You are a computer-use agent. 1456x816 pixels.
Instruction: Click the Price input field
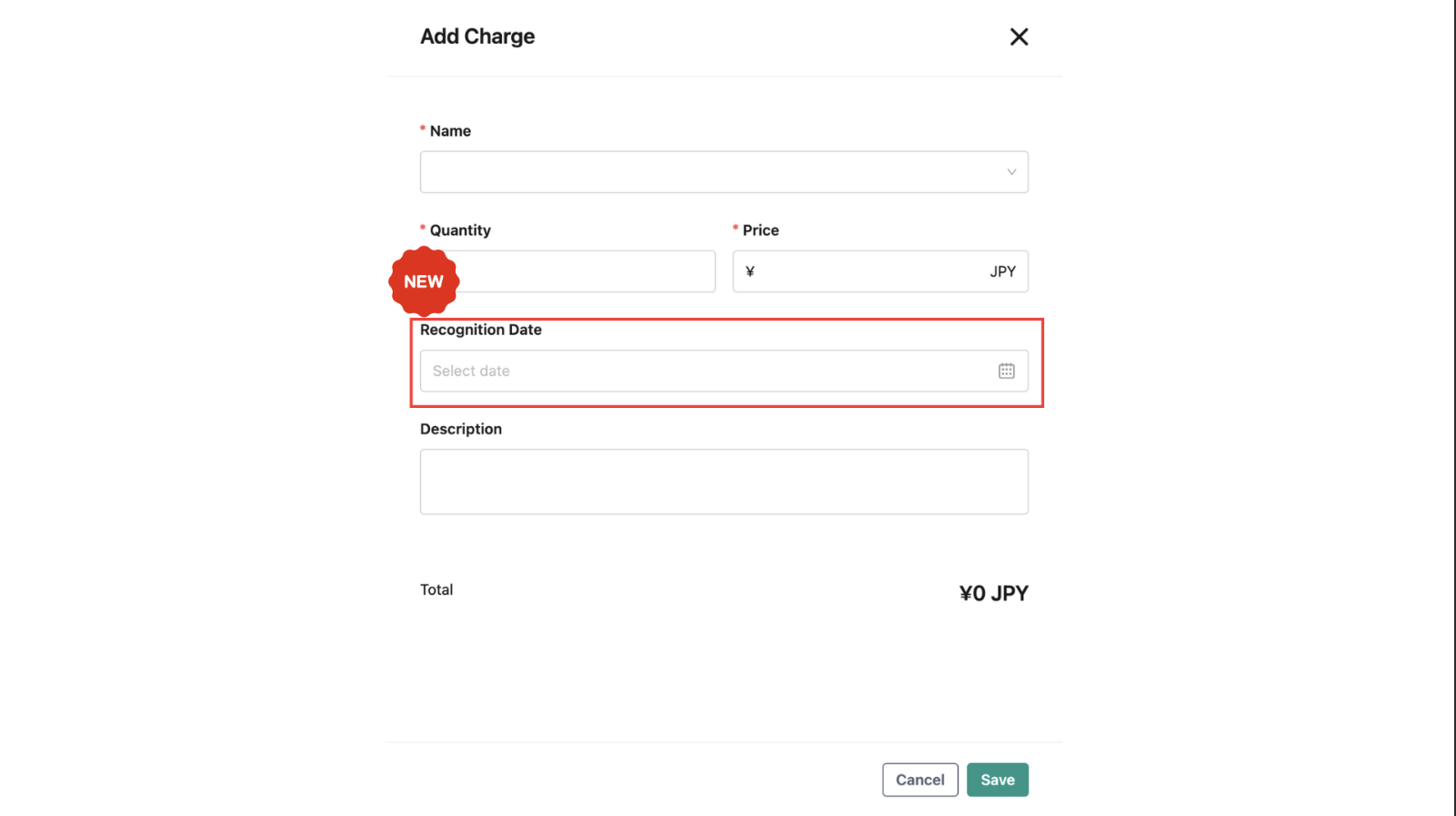[x=875, y=270]
